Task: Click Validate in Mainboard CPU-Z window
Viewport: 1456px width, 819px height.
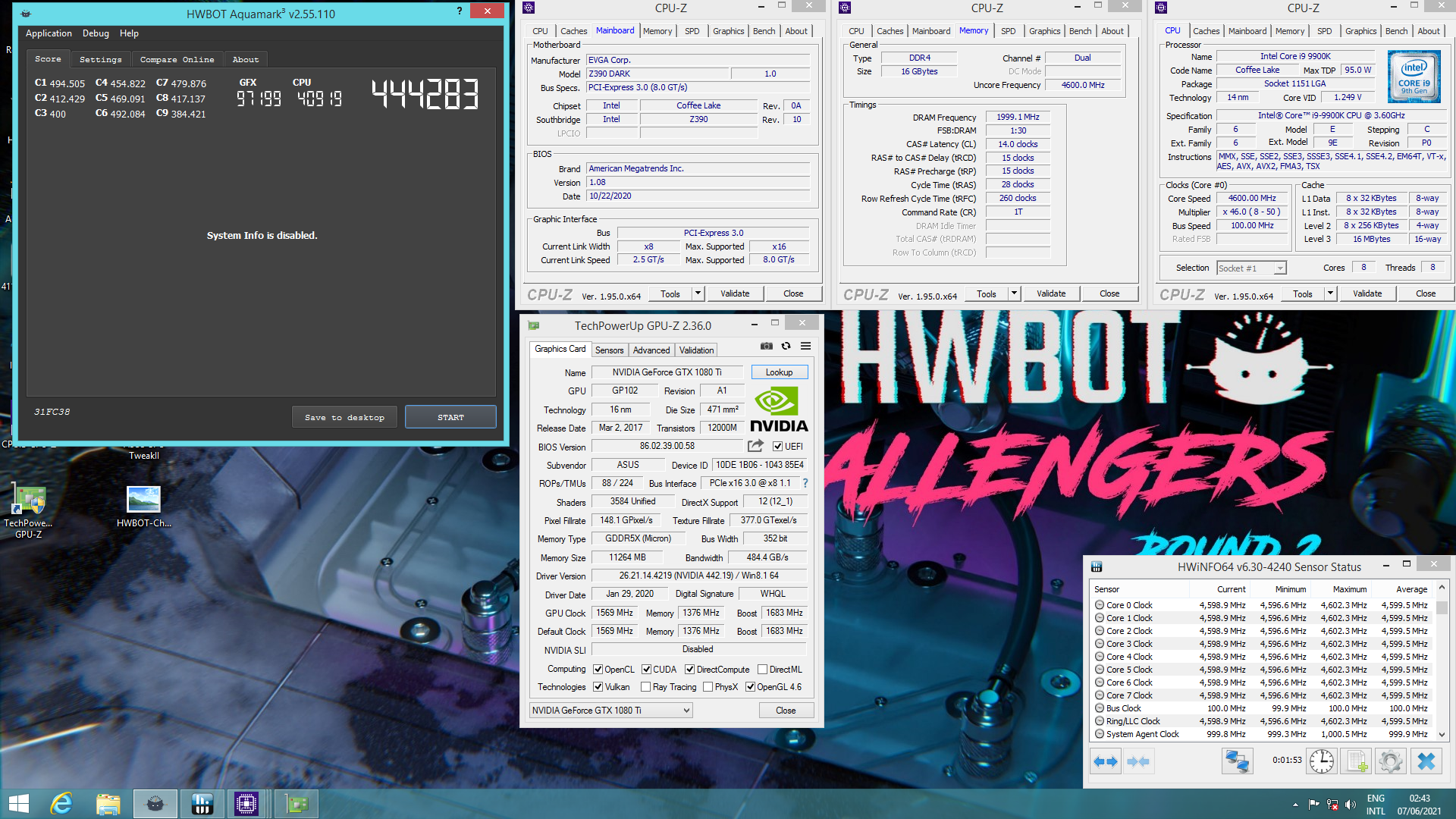Action: 735,293
